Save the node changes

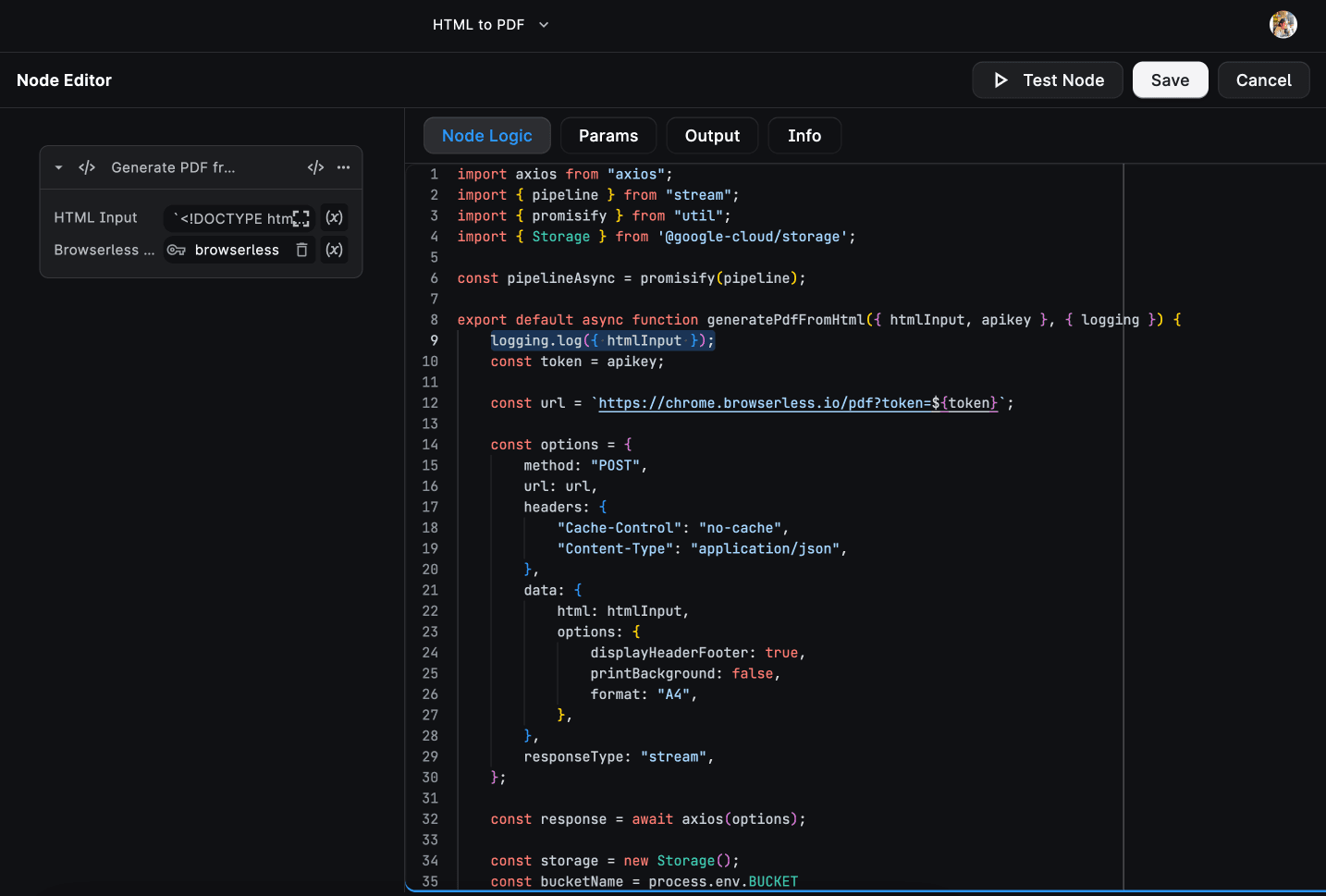tap(1170, 80)
